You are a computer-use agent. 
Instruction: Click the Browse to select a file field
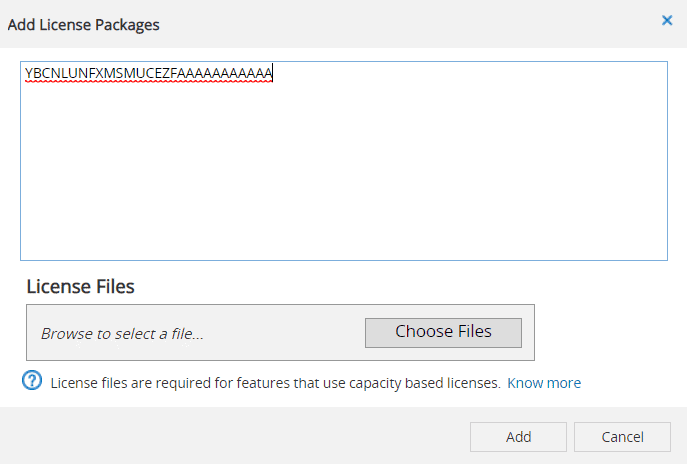tap(195, 333)
